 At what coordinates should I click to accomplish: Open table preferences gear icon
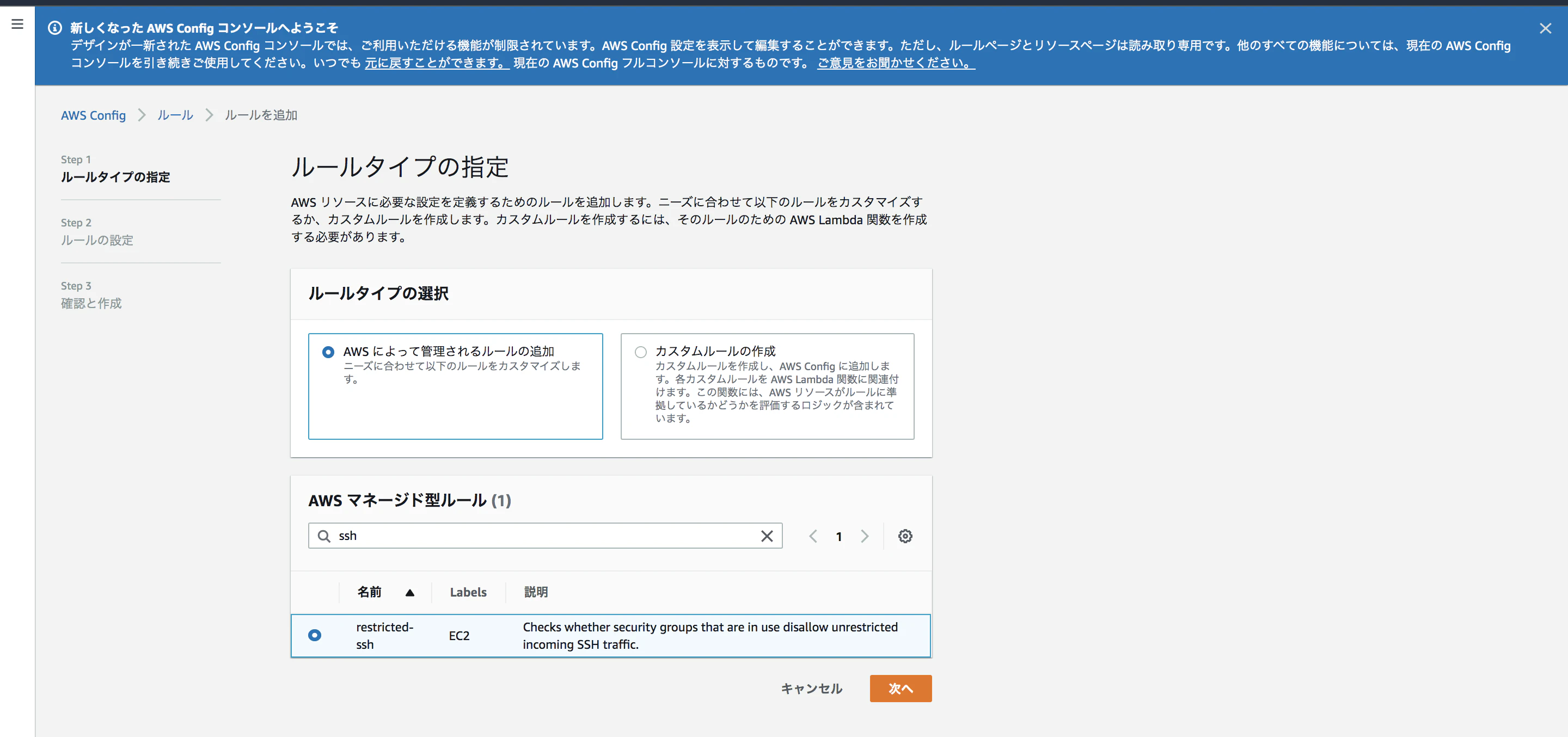[905, 536]
